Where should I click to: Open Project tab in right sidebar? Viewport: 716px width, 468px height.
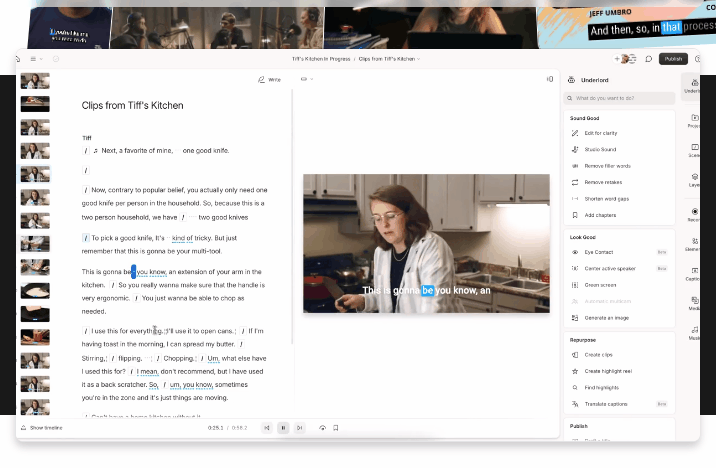pyautogui.click(x=695, y=121)
